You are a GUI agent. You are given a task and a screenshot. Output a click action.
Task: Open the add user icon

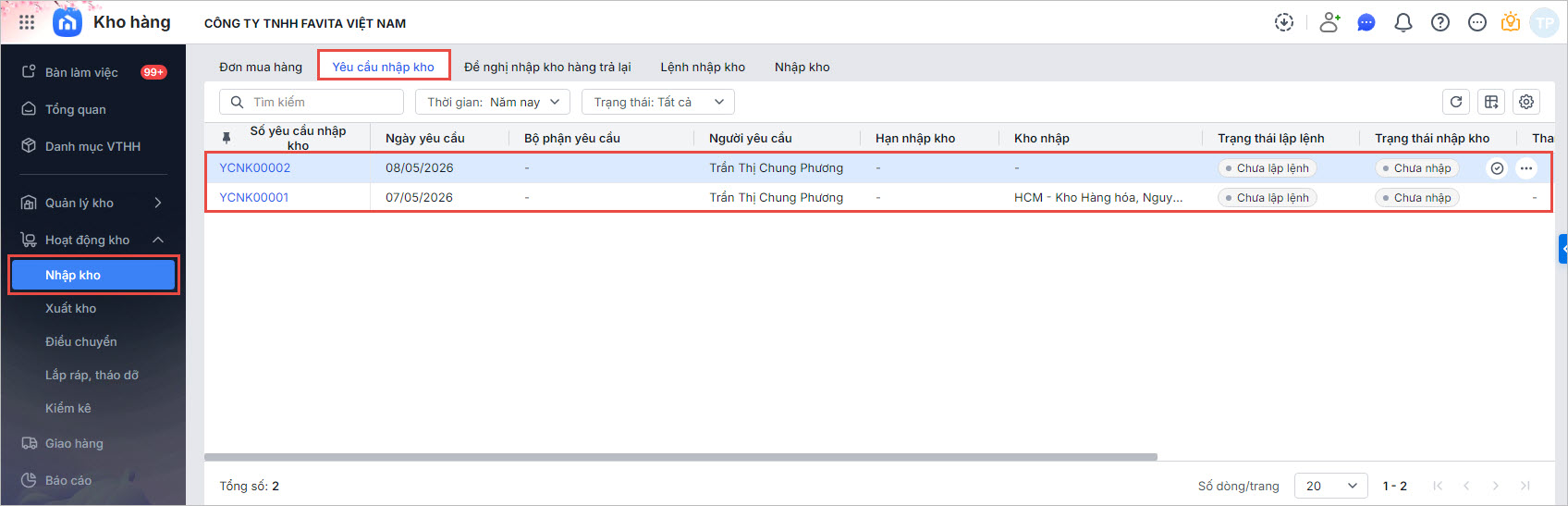click(x=1329, y=22)
